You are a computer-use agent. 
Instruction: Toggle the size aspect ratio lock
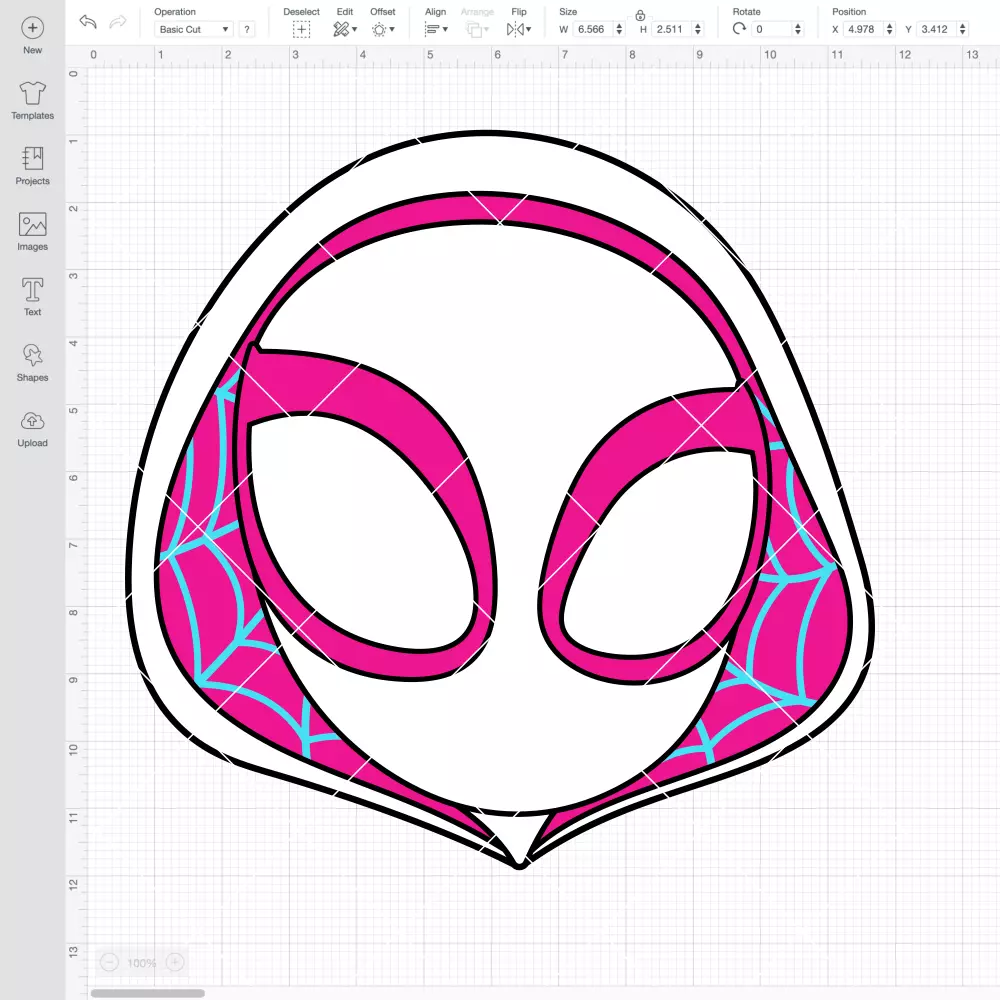(640, 16)
